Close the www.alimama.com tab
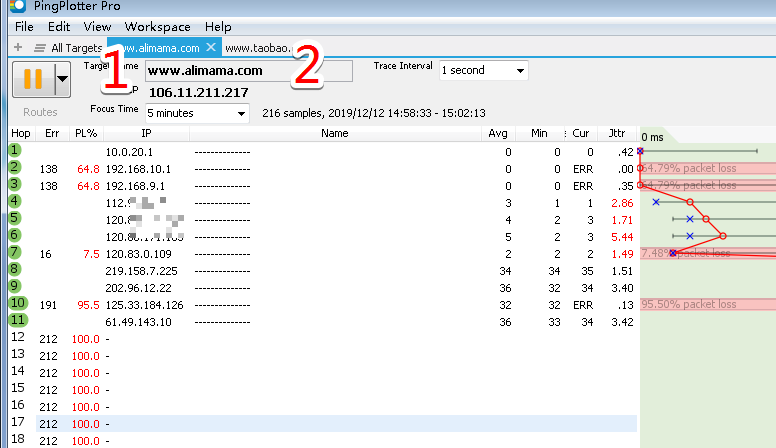The width and height of the screenshot is (776, 448). (x=211, y=48)
